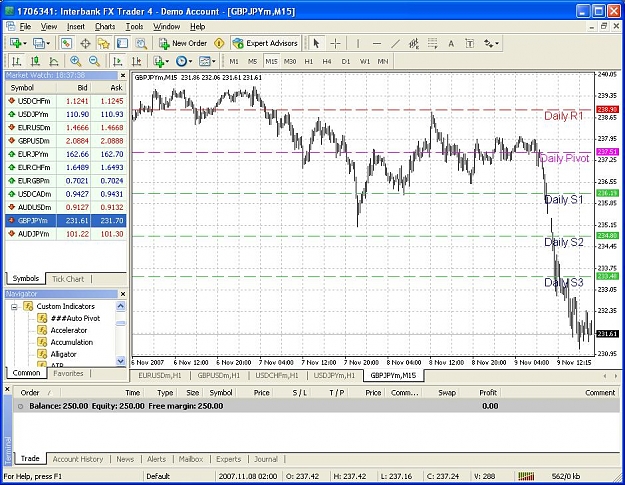
Task: Toggle the Expert Advisors button
Action: (x=265, y=43)
